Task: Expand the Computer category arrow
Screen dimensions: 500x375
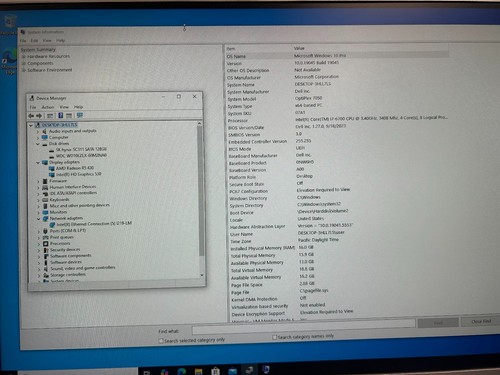Action: [x=38, y=138]
